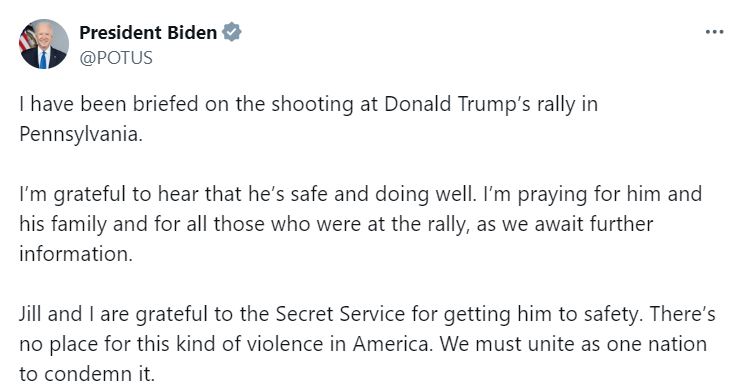Click the paragraph beginning 'Jill and I are grateful'

[367, 344]
